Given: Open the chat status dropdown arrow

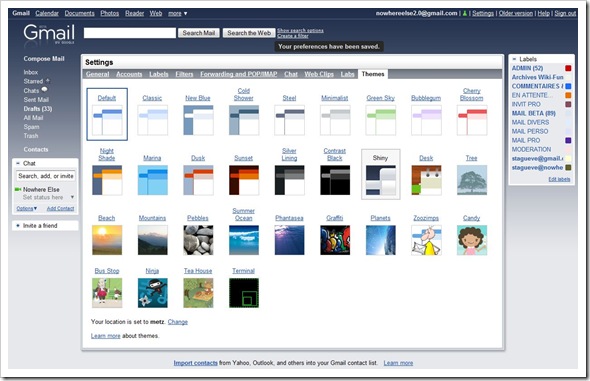Looking at the screenshot, I should (72, 197).
